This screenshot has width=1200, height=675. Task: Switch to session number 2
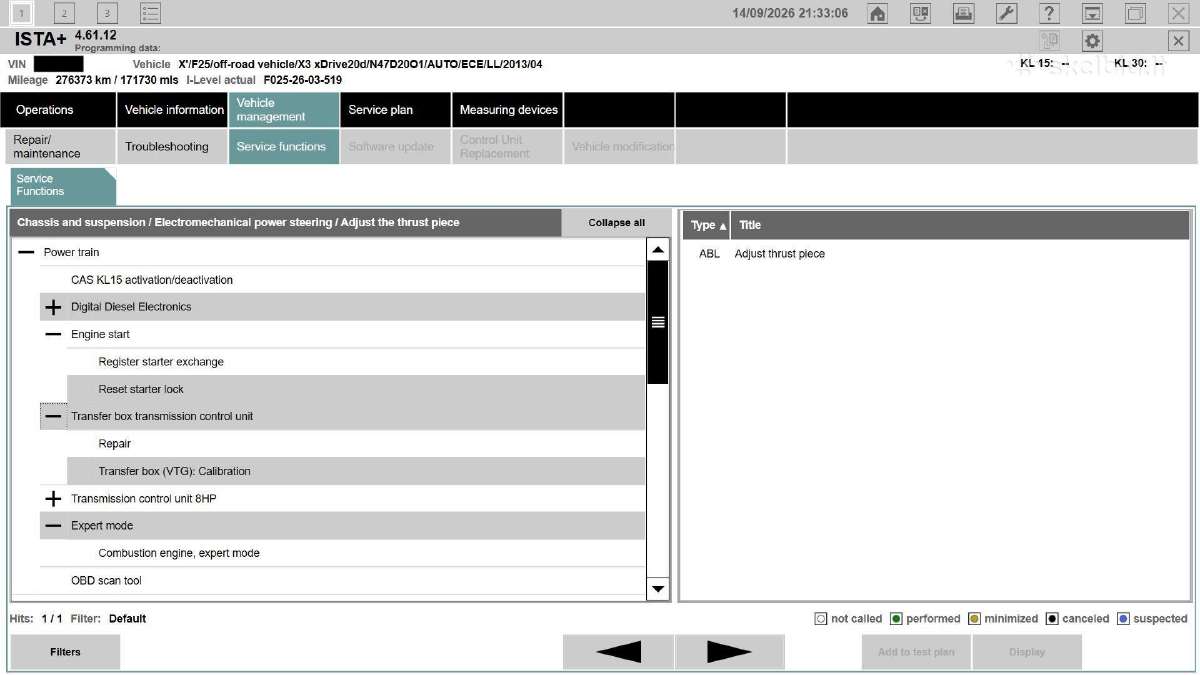64,13
